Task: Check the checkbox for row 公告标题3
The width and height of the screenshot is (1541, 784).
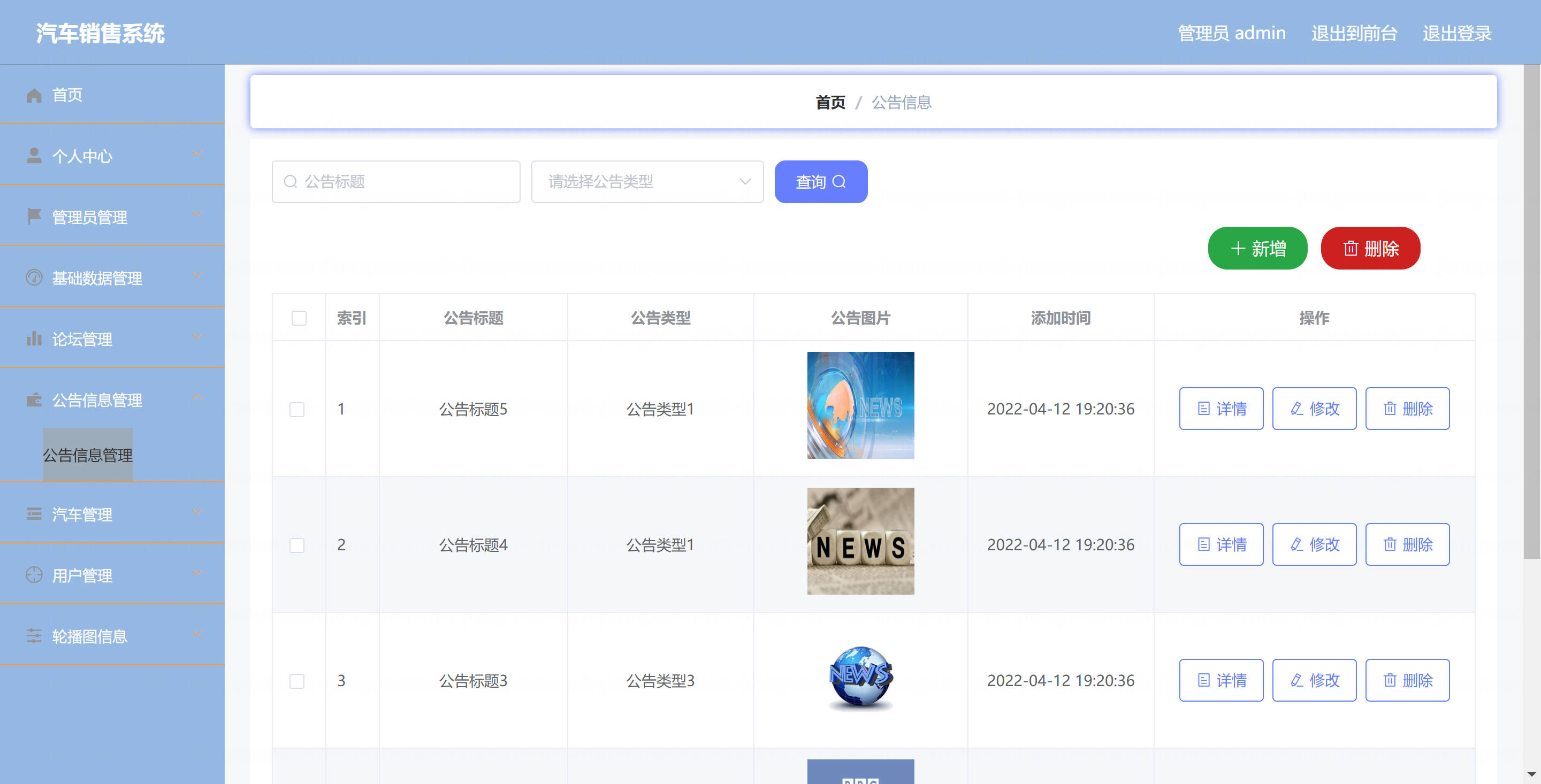Action: [x=297, y=681]
